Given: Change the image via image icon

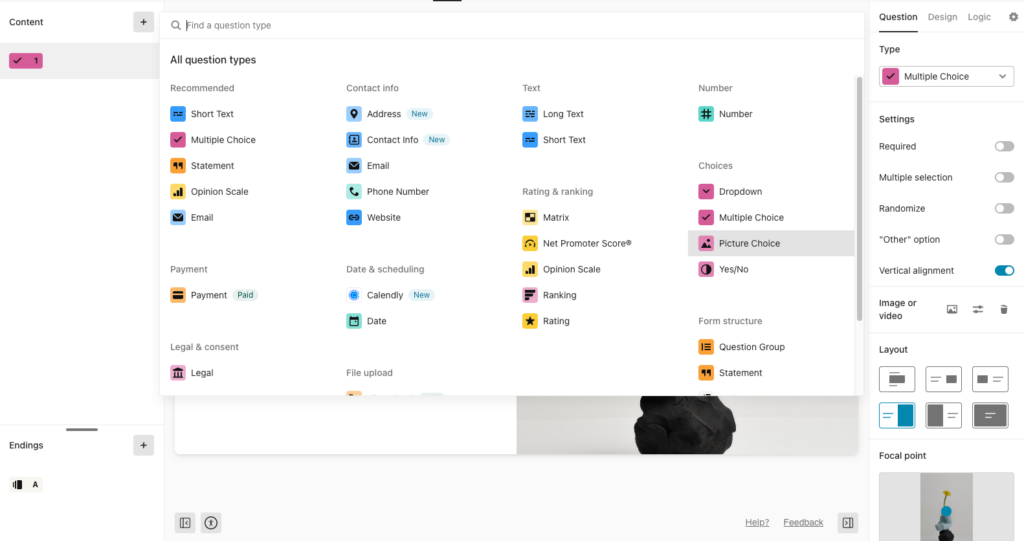Looking at the screenshot, I should click(952, 310).
